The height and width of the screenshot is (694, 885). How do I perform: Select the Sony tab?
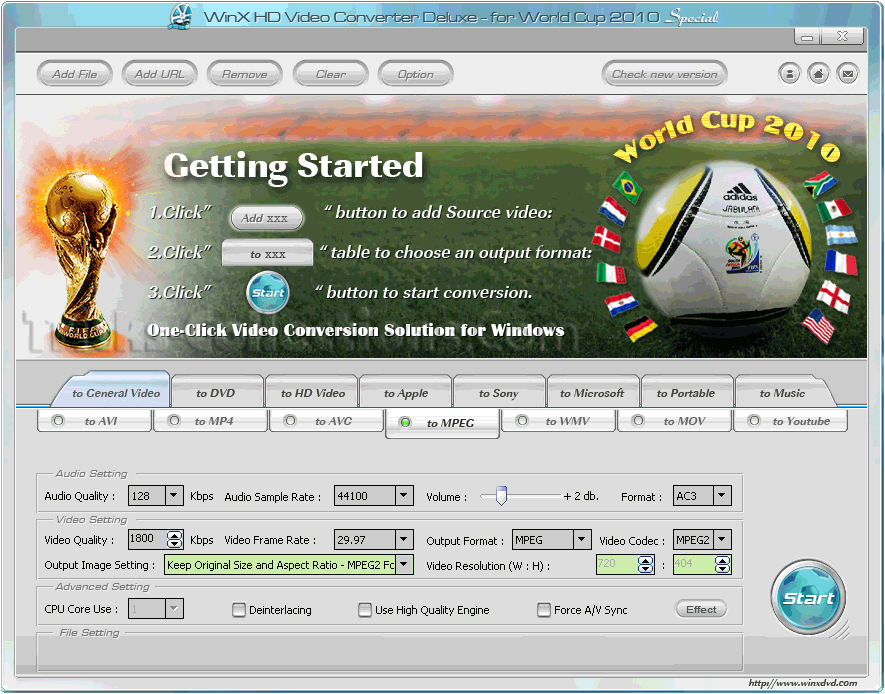coord(498,393)
